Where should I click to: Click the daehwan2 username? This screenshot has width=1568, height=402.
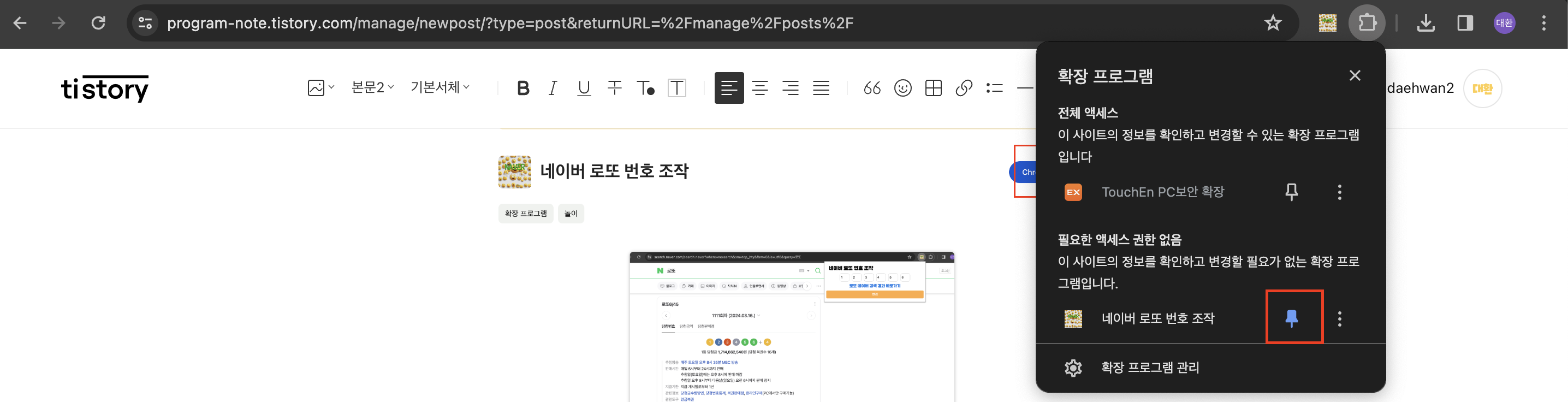(x=1420, y=88)
